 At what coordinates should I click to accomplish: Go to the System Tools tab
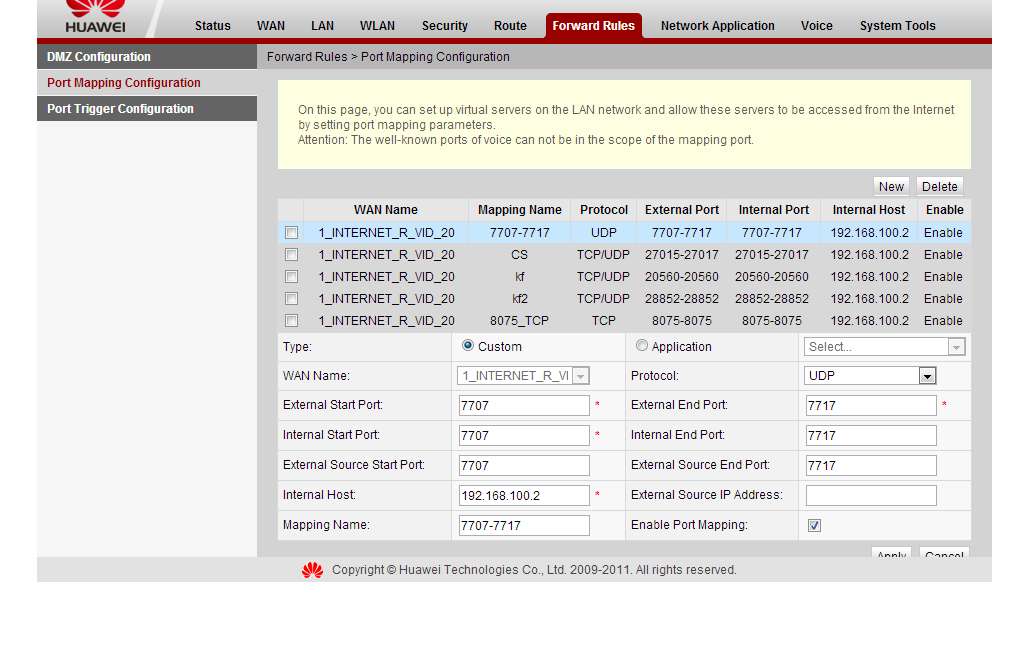(x=897, y=26)
